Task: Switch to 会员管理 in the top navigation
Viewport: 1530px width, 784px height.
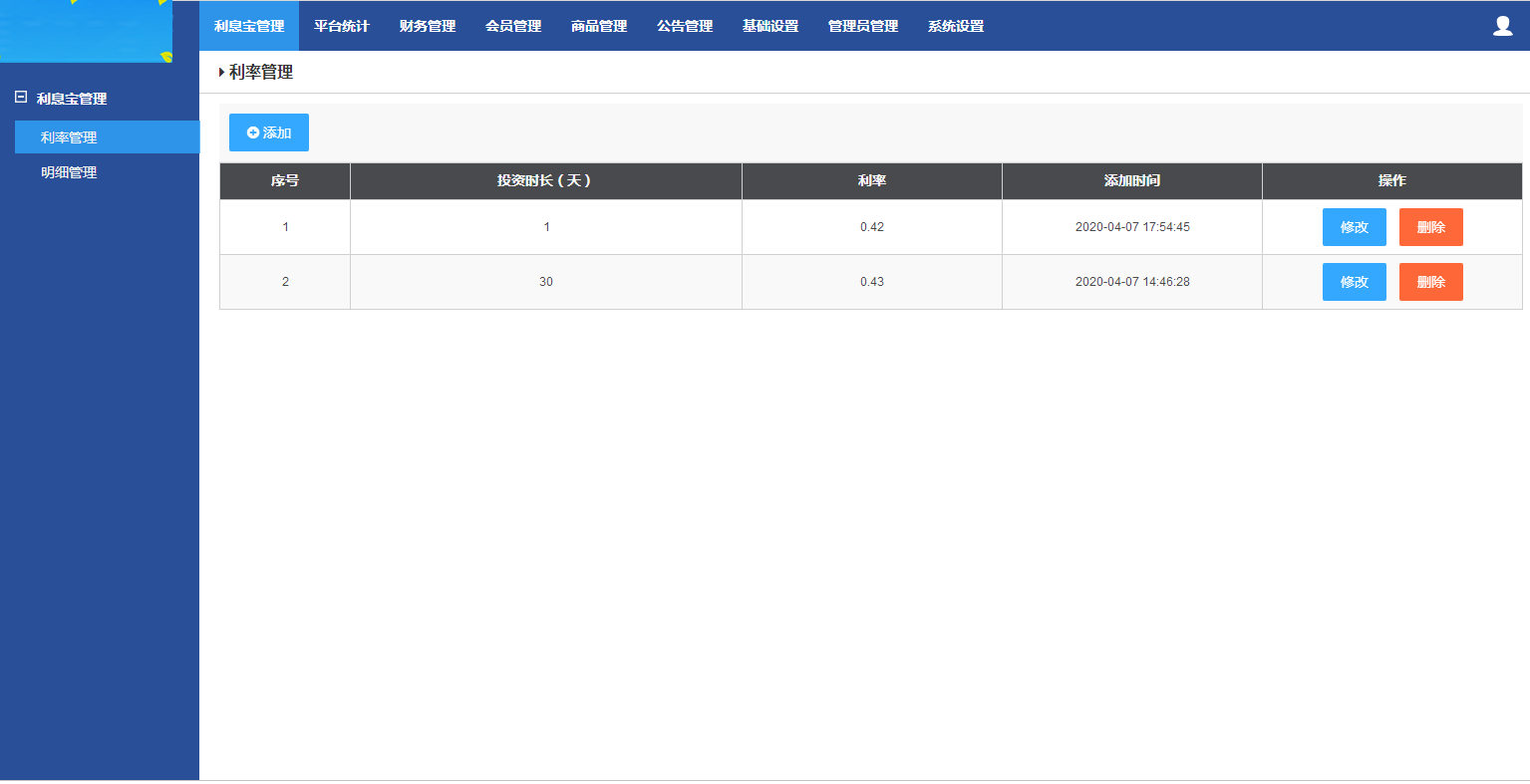Action: coord(513,26)
